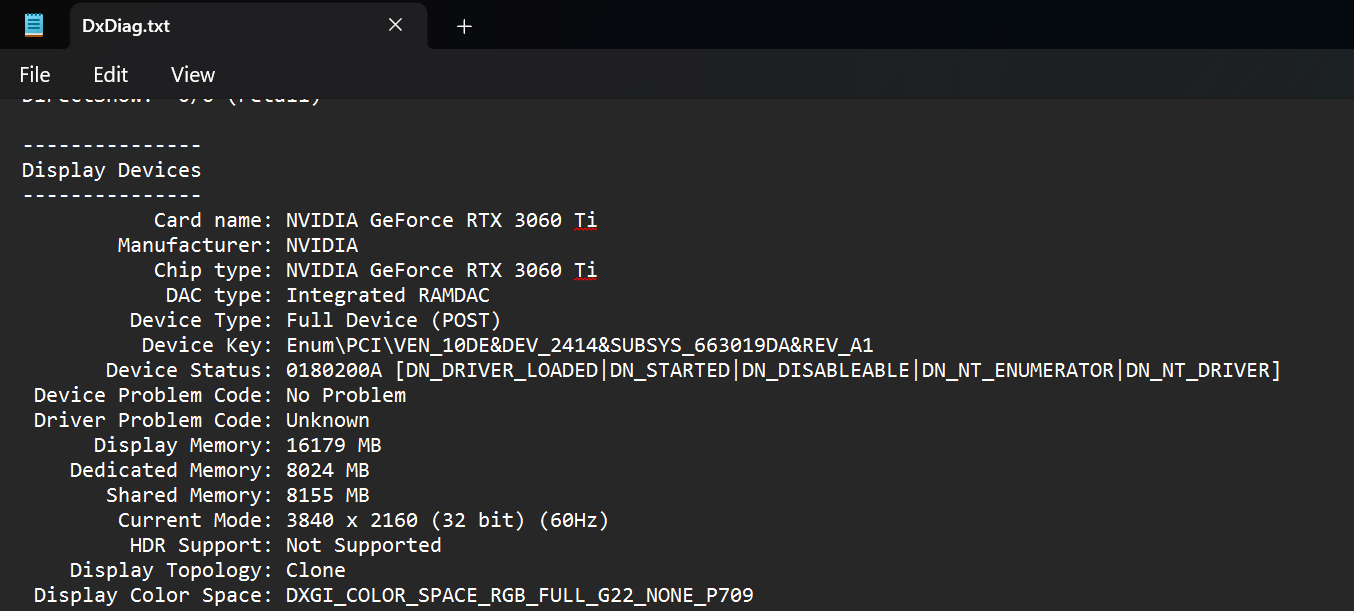Click the "Integrated RAMDAC" value

pyautogui.click(x=388, y=295)
